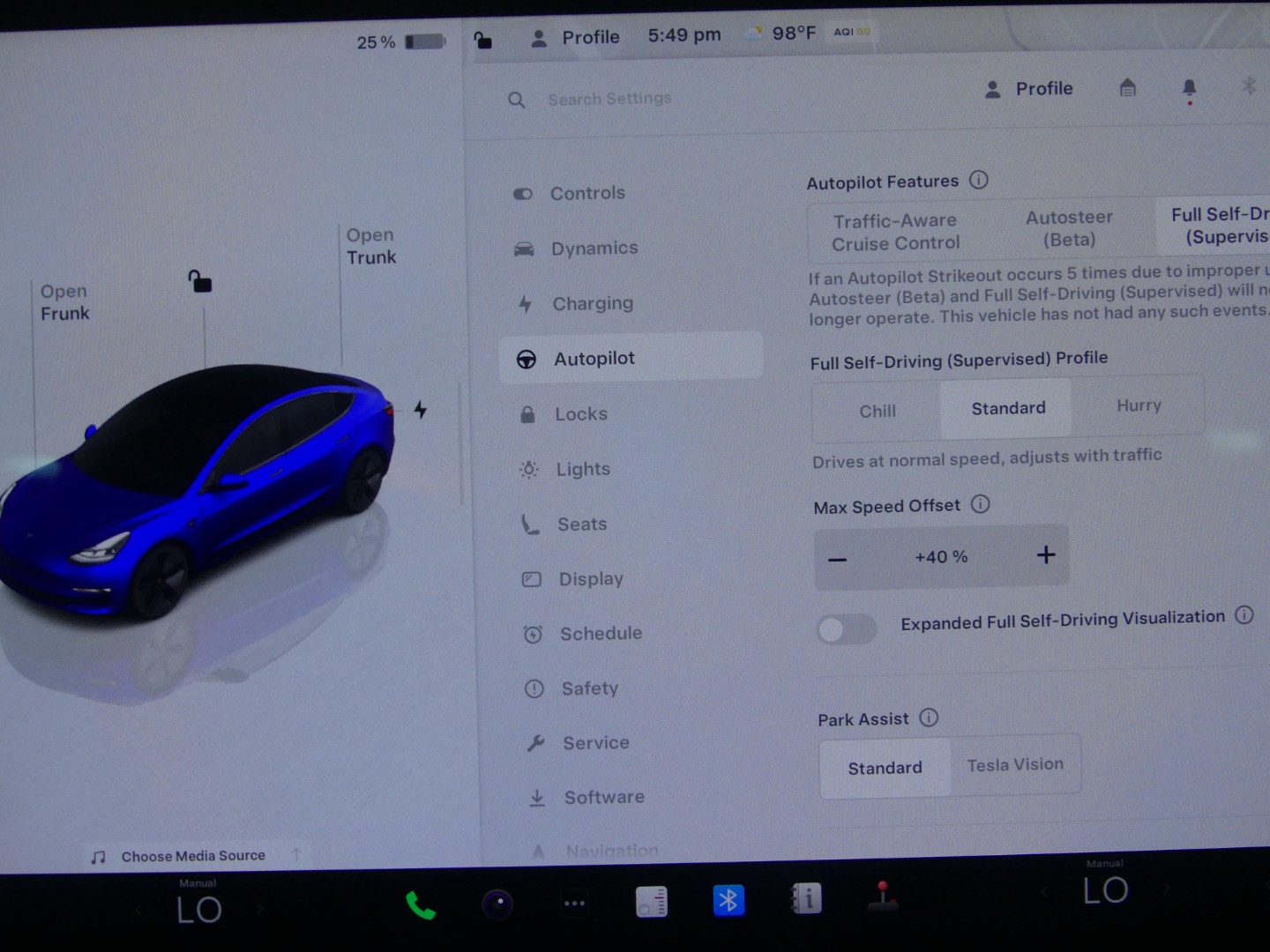Open the Bluetooth app in bottom dock

click(728, 901)
